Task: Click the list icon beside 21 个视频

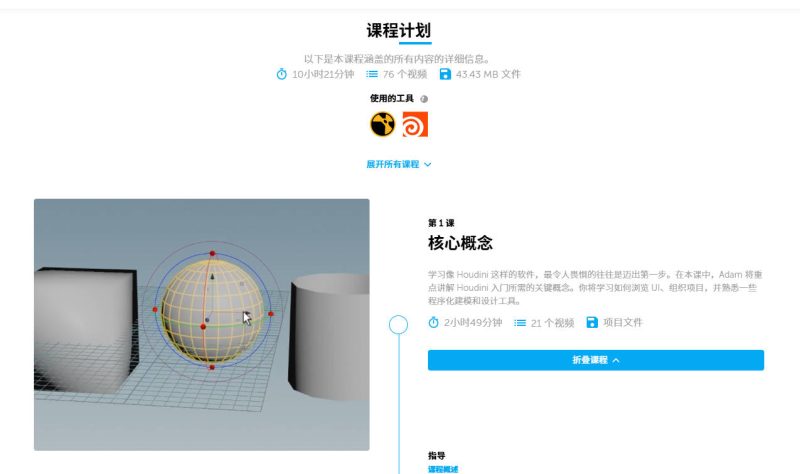Action: point(520,323)
